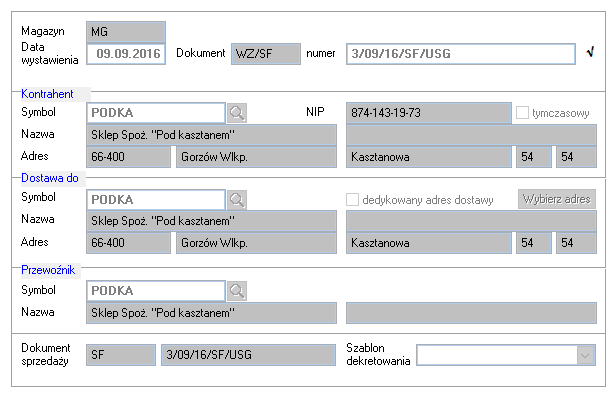Click the Wybierz adres button
The width and height of the screenshot is (613, 398).
pyautogui.click(x=557, y=199)
